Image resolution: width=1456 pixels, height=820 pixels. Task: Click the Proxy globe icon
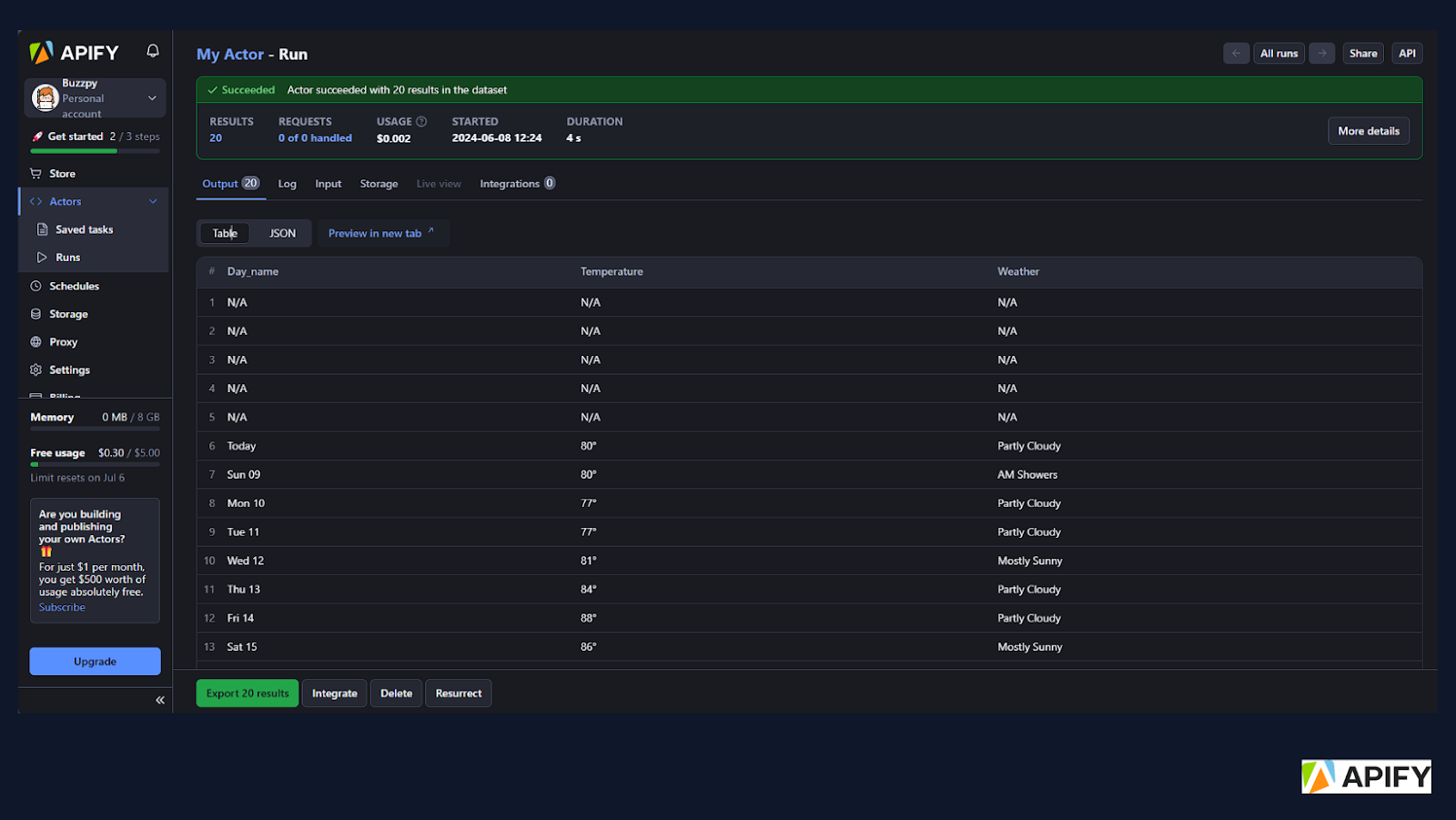35,342
